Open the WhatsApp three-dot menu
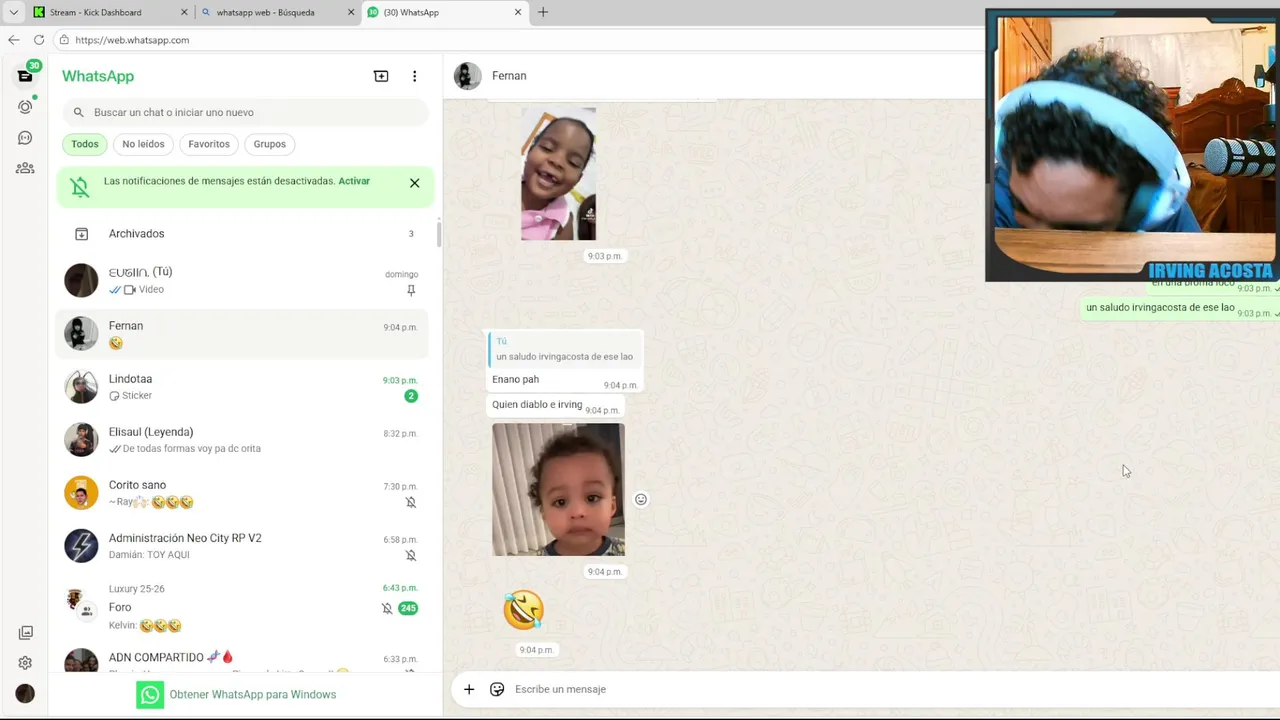This screenshot has height=720, width=1280. (414, 76)
